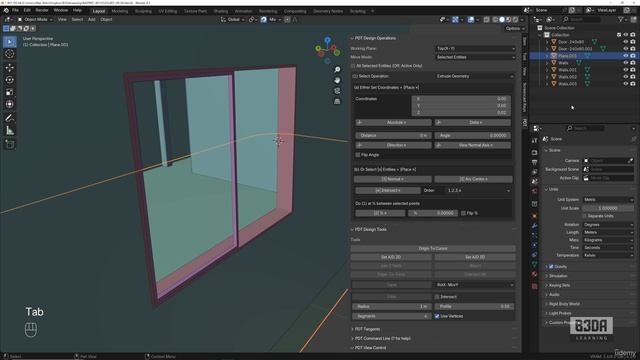Toggle camera view icon in viewport
Image resolution: width=640 pixels, height=360 pixels.
click(337, 91)
